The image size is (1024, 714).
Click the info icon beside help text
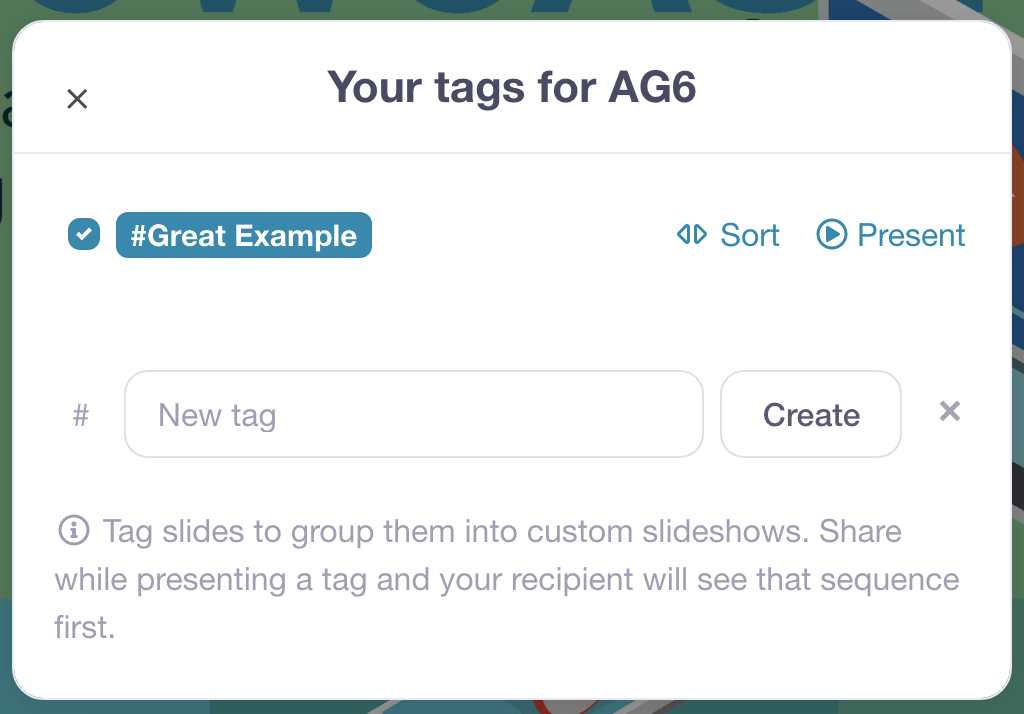point(74,530)
